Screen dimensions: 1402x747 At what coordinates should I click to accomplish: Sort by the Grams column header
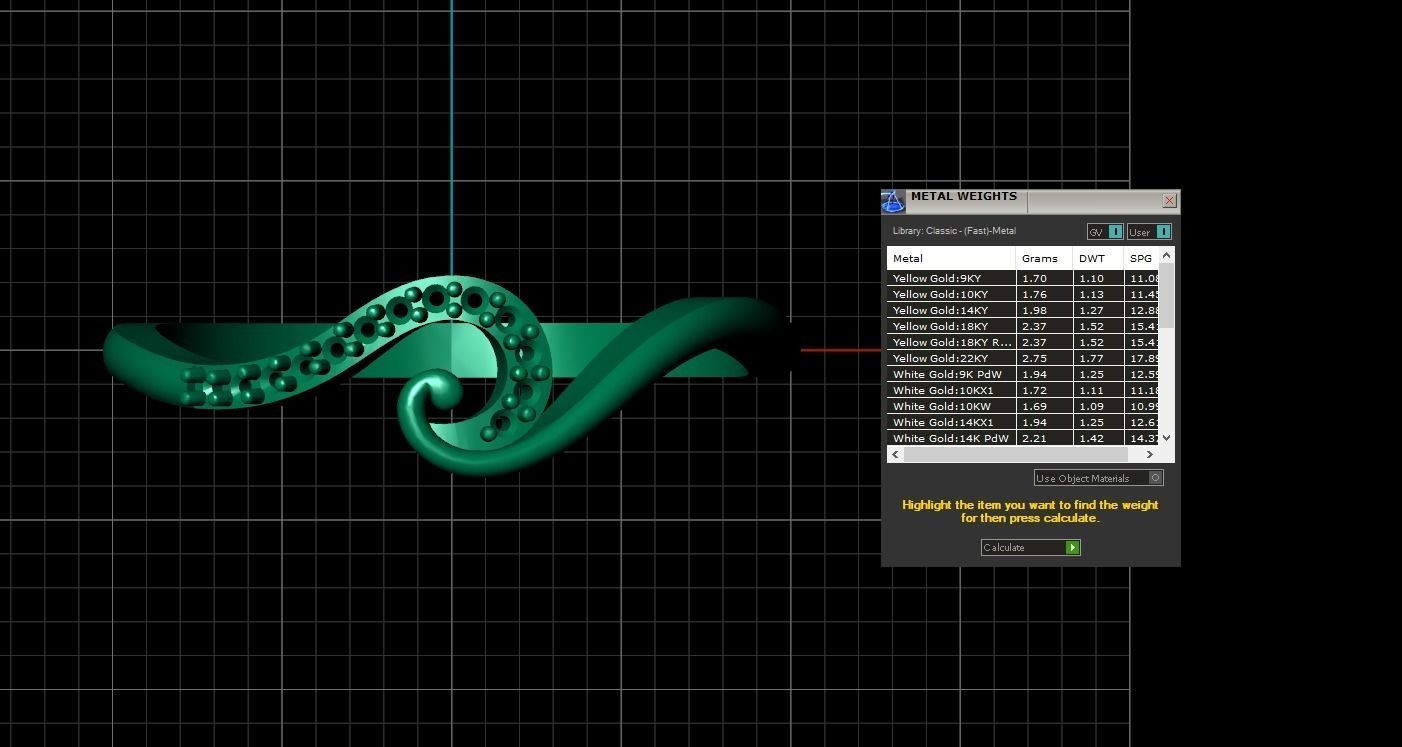click(1045, 258)
